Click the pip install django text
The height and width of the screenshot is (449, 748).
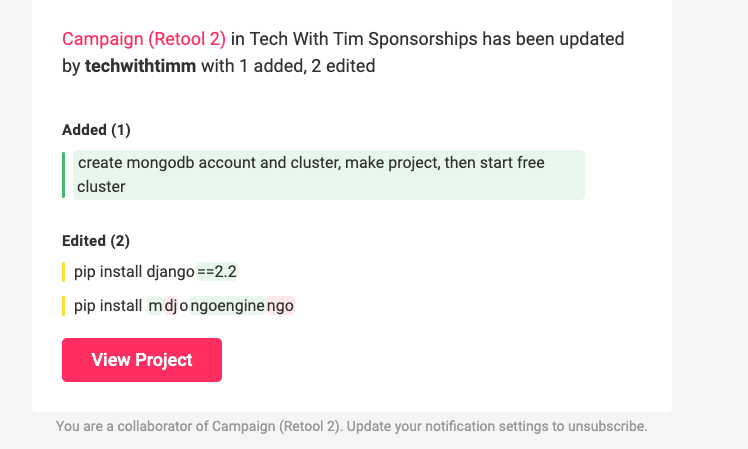pos(134,271)
